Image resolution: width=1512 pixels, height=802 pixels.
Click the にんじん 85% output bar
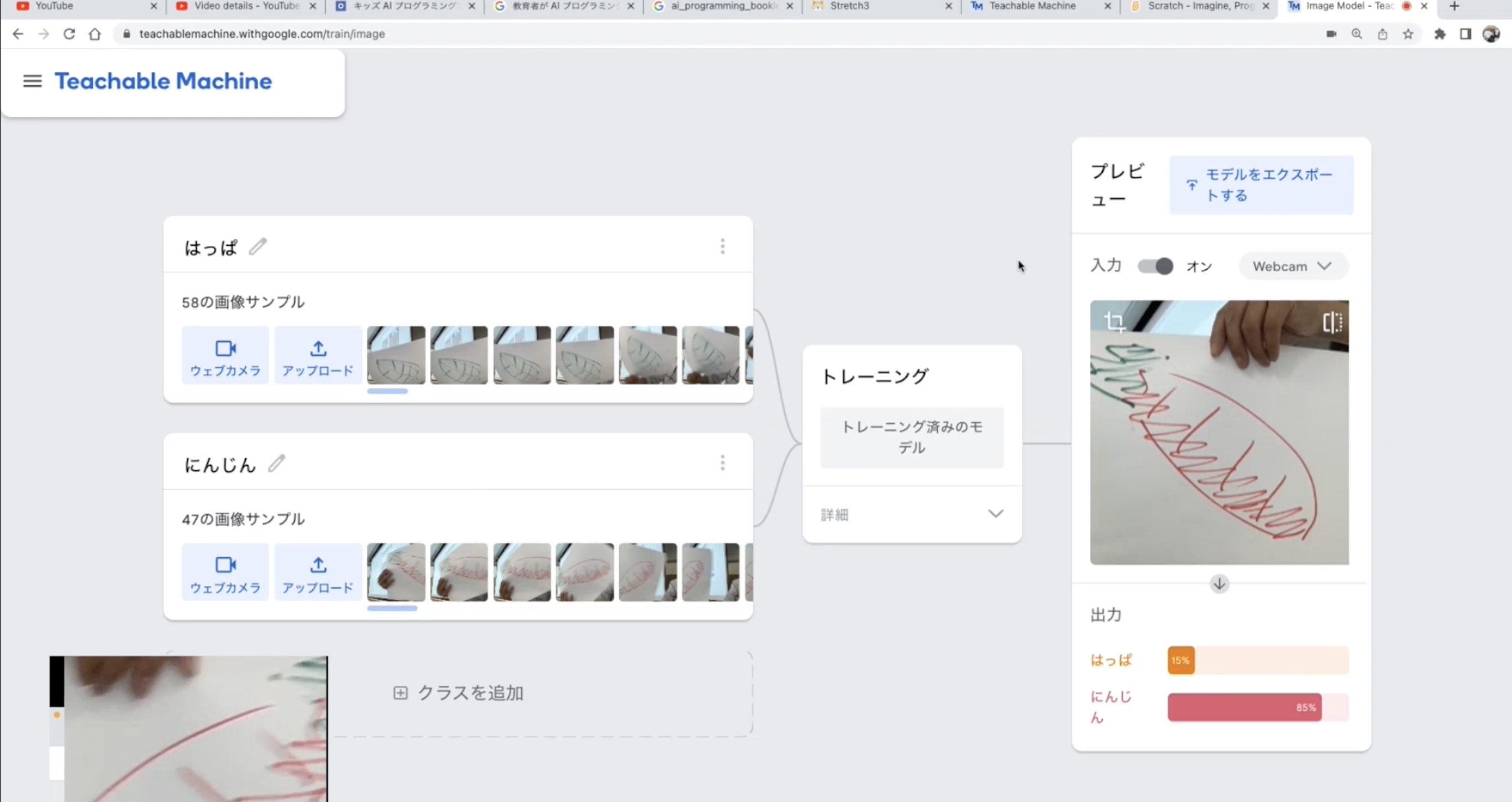coord(1258,707)
